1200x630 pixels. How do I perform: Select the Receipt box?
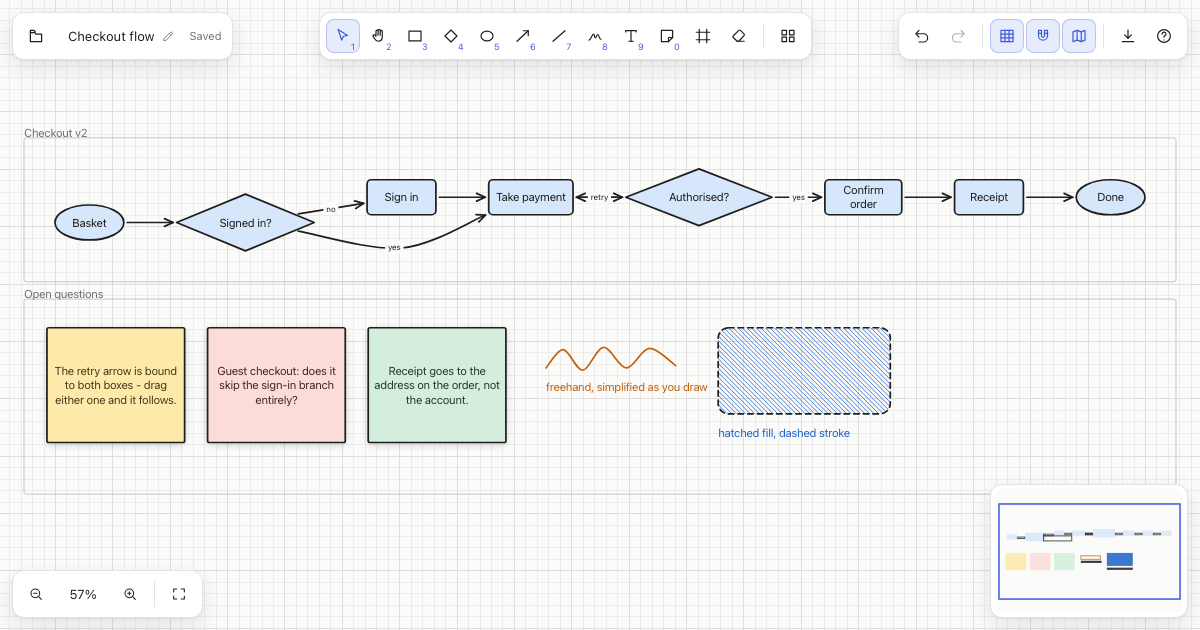click(989, 197)
